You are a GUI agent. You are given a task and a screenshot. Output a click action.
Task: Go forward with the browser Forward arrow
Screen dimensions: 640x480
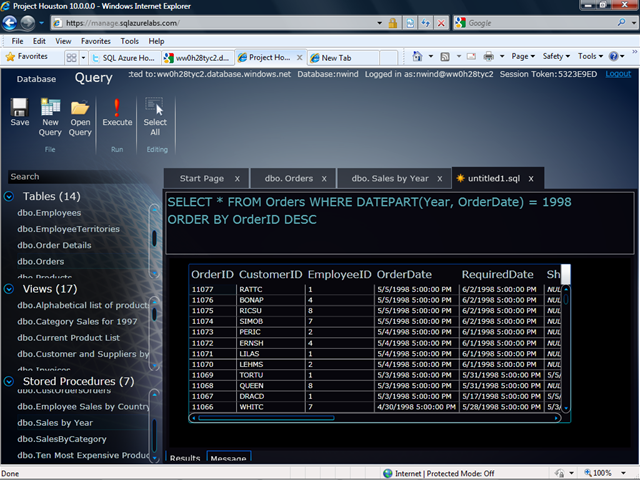click(x=27, y=23)
